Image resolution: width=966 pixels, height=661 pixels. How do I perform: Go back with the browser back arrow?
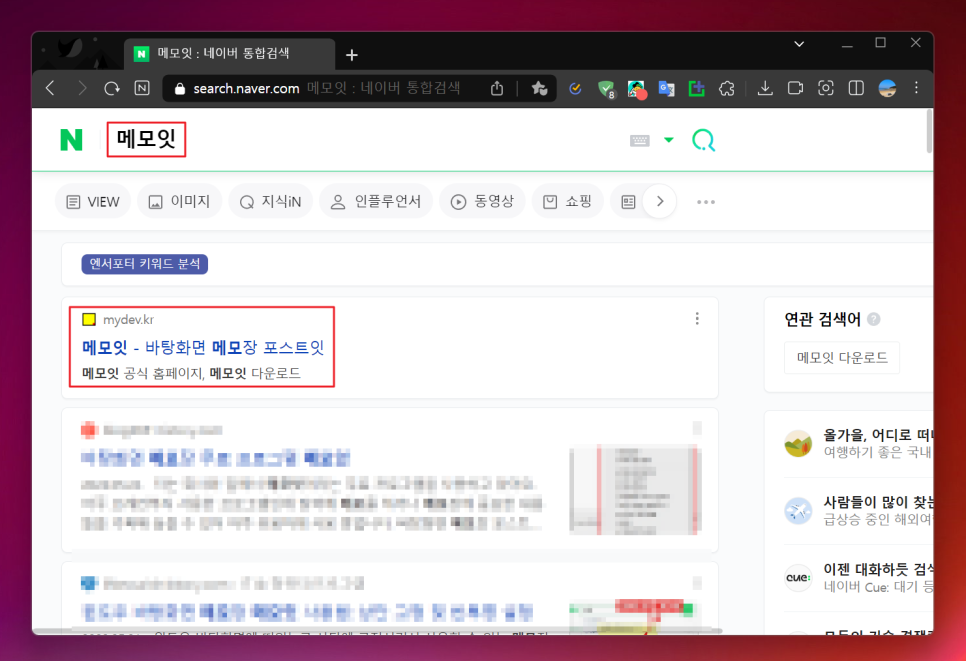tap(51, 89)
